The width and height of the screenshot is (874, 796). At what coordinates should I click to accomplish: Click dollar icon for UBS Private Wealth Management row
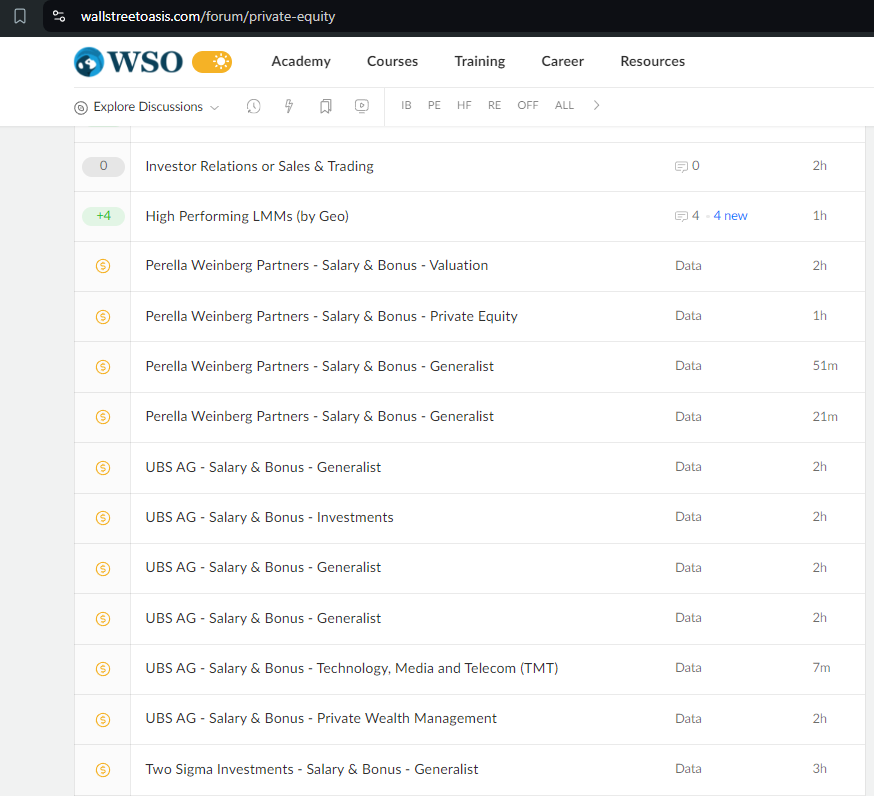pyautogui.click(x=103, y=720)
